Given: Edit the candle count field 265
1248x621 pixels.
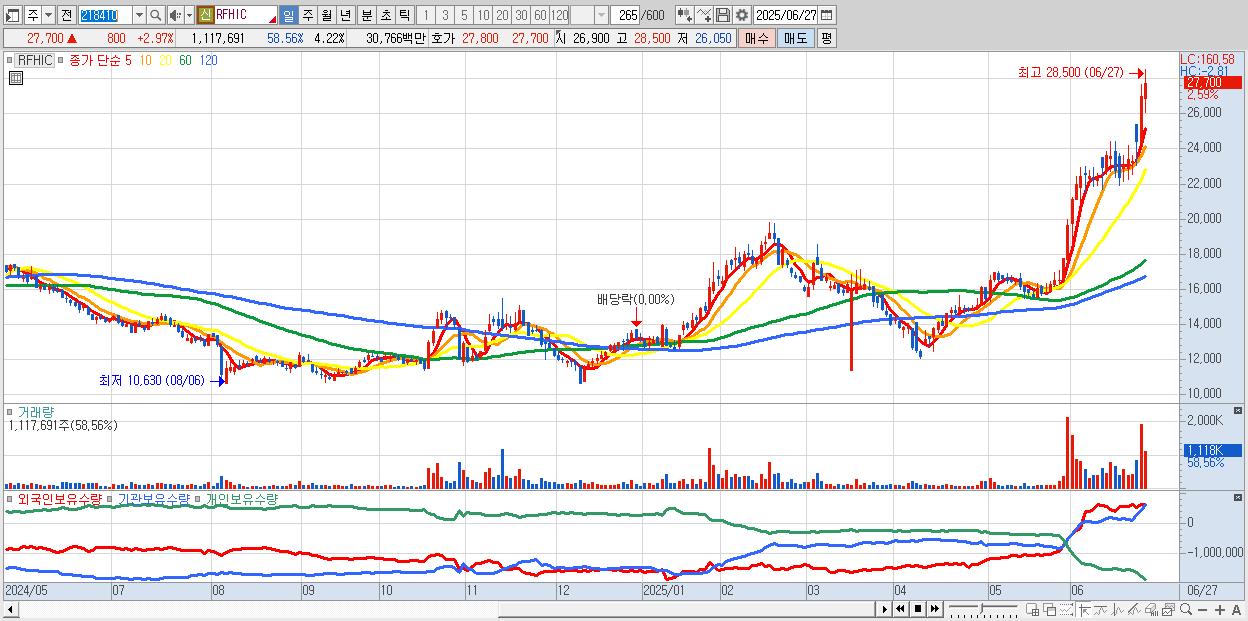Looking at the screenshot, I should point(625,15).
